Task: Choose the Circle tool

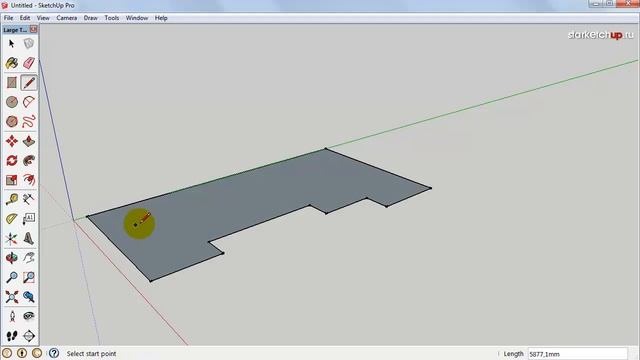Action: coord(11,102)
